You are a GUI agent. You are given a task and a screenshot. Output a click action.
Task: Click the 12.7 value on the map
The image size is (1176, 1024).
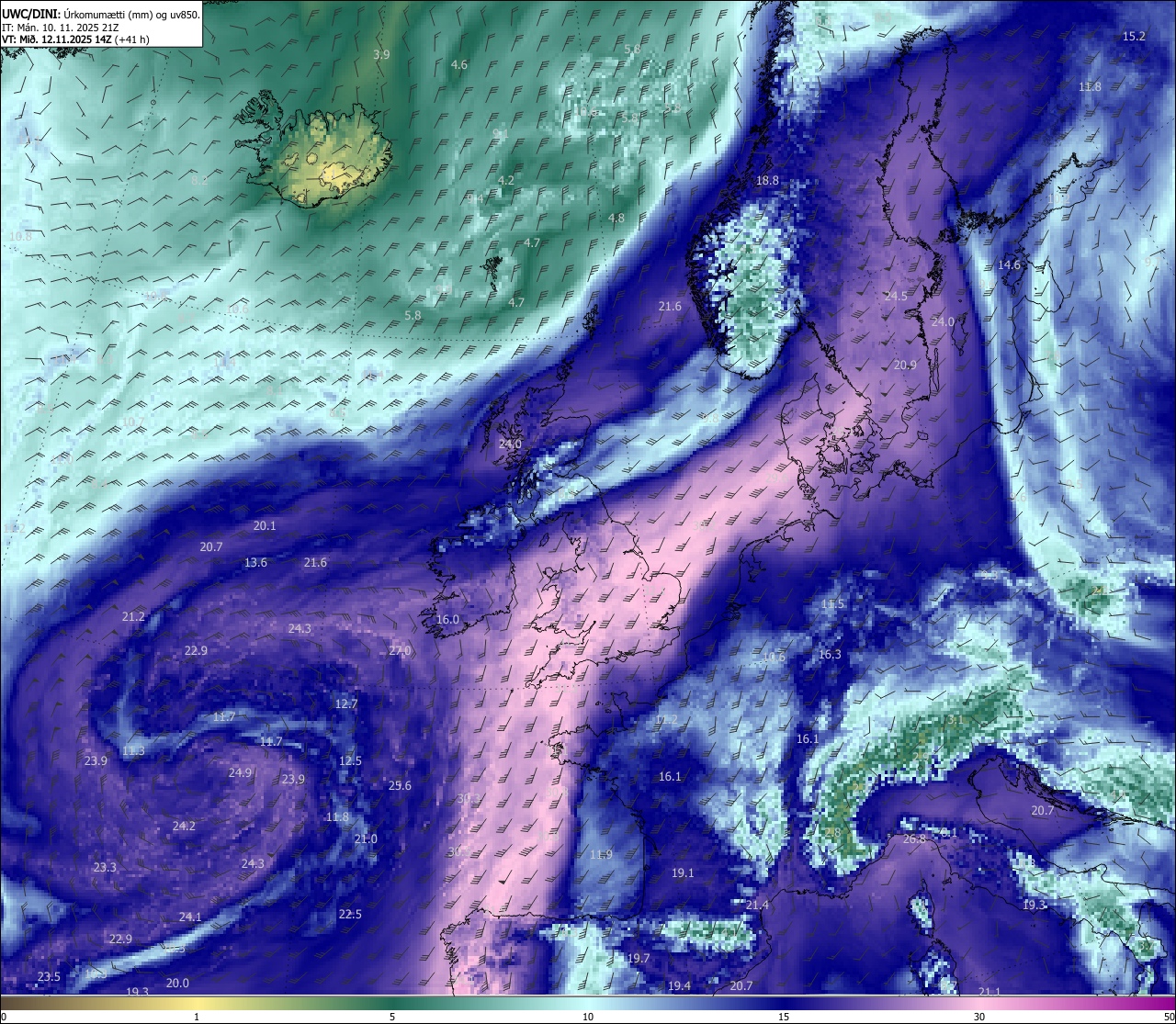point(345,704)
